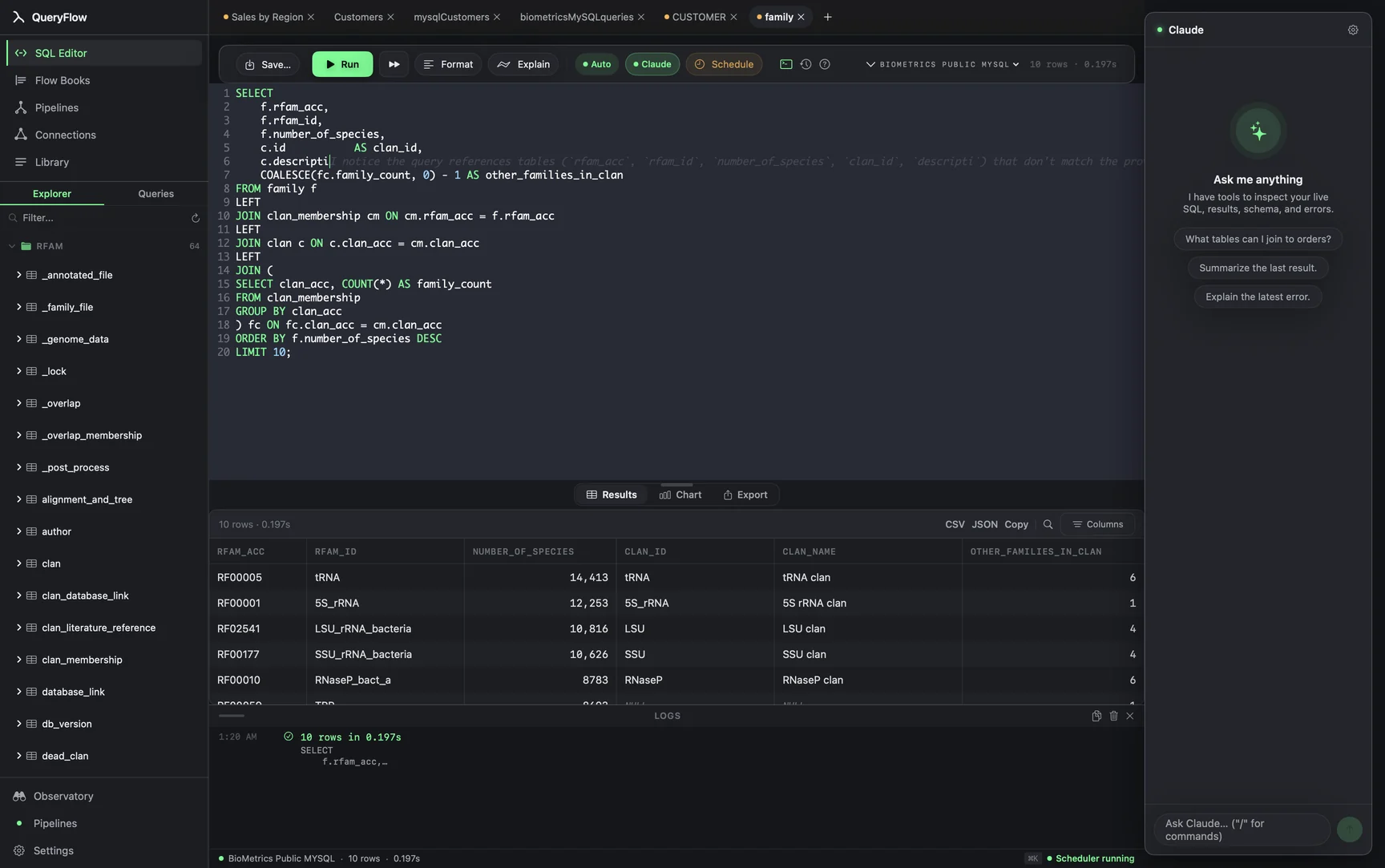Click the run-all fast-forward icon
This screenshot has height=868, width=1385.
pyautogui.click(x=394, y=64)
